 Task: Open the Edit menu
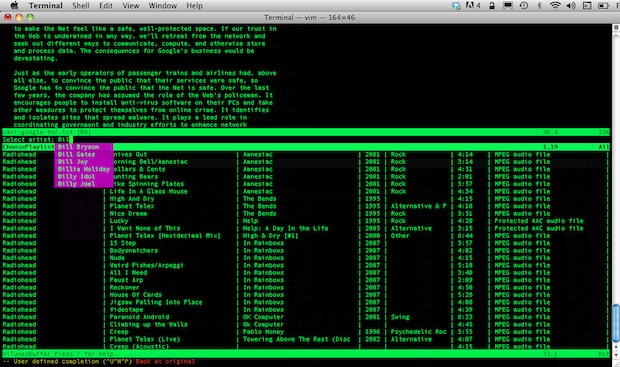click(x=106, y=6)
